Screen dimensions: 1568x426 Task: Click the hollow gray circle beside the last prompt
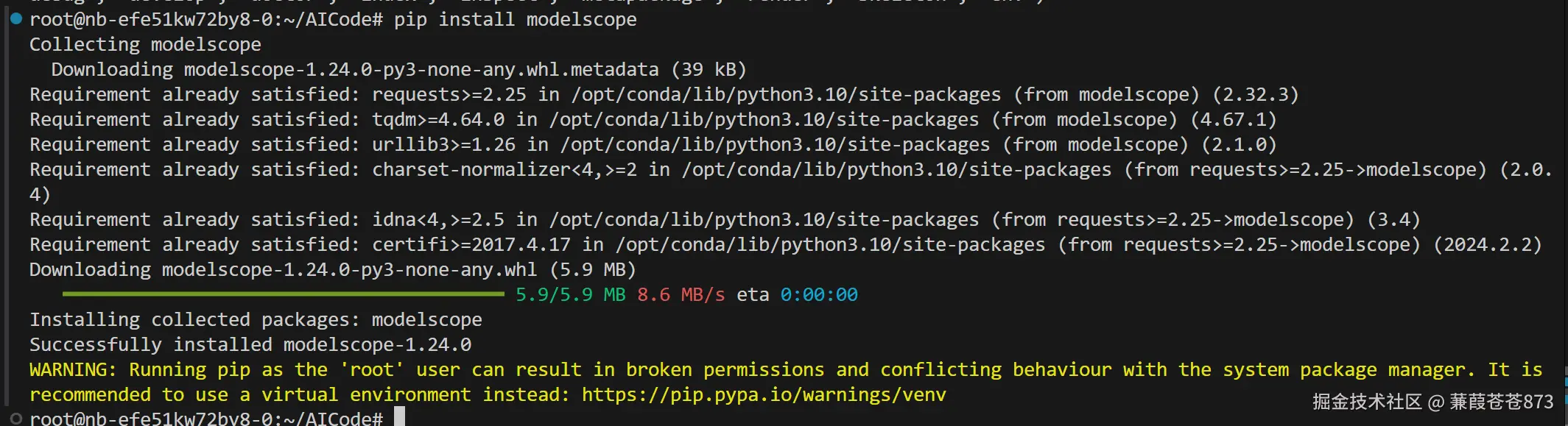[x=16, y=419]
